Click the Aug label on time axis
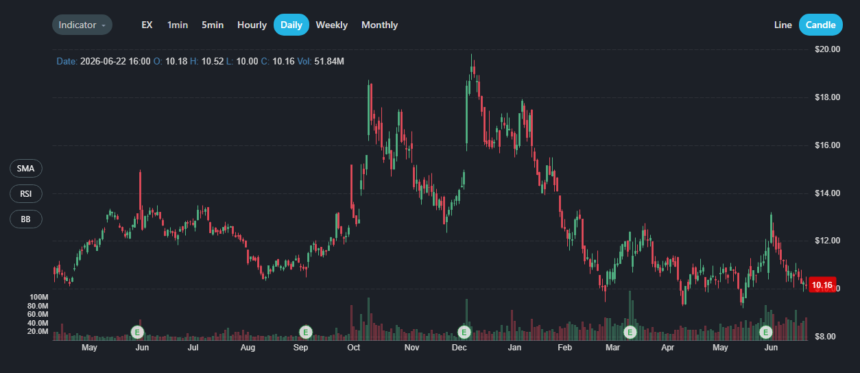 pyautogui.click(x=247, y=348)
